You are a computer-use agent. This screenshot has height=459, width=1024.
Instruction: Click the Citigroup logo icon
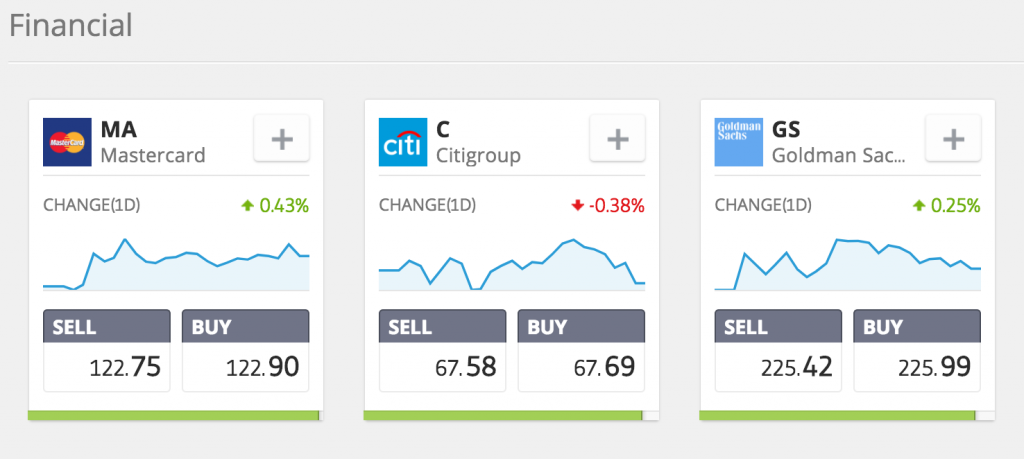click(403, 142)
